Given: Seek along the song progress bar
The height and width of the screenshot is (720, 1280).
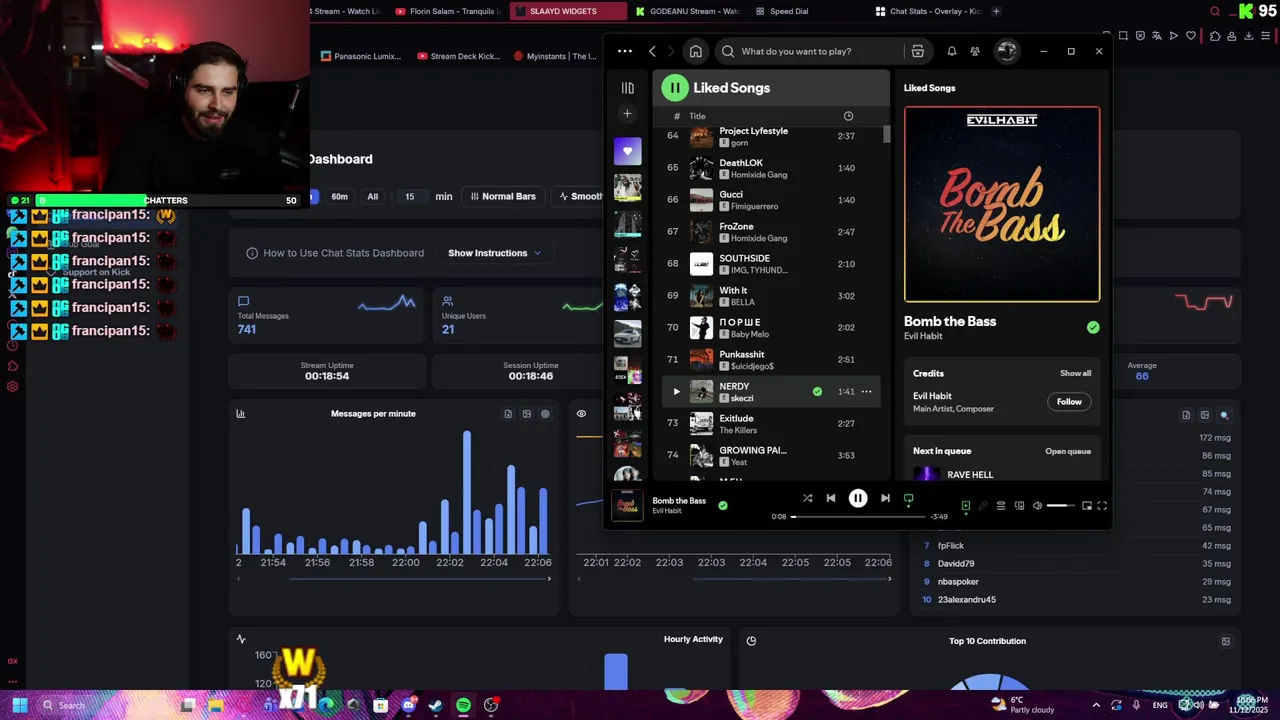Looking at the screenshot, I should pos(858,517).
